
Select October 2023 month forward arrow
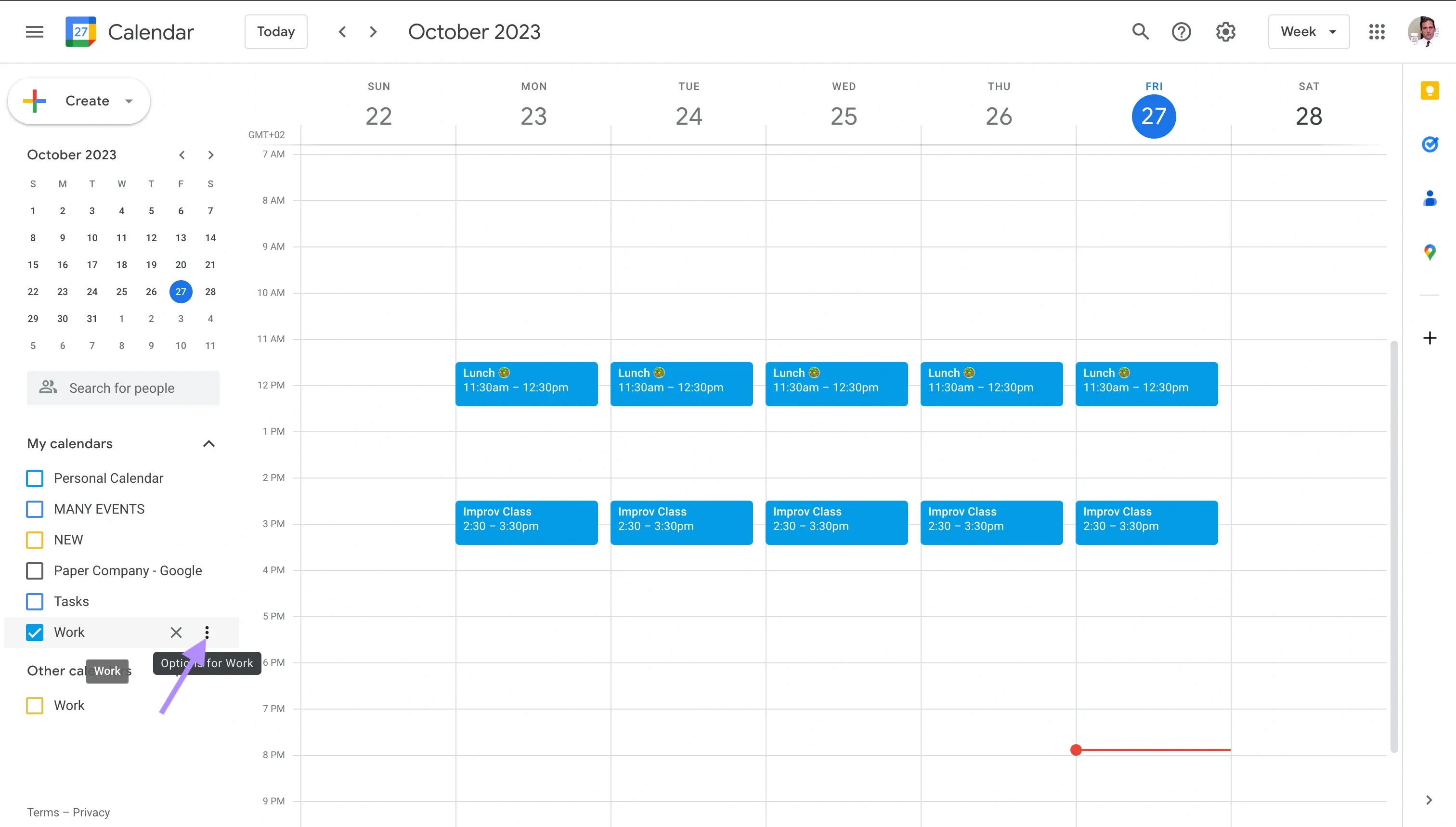coord(211,154)
